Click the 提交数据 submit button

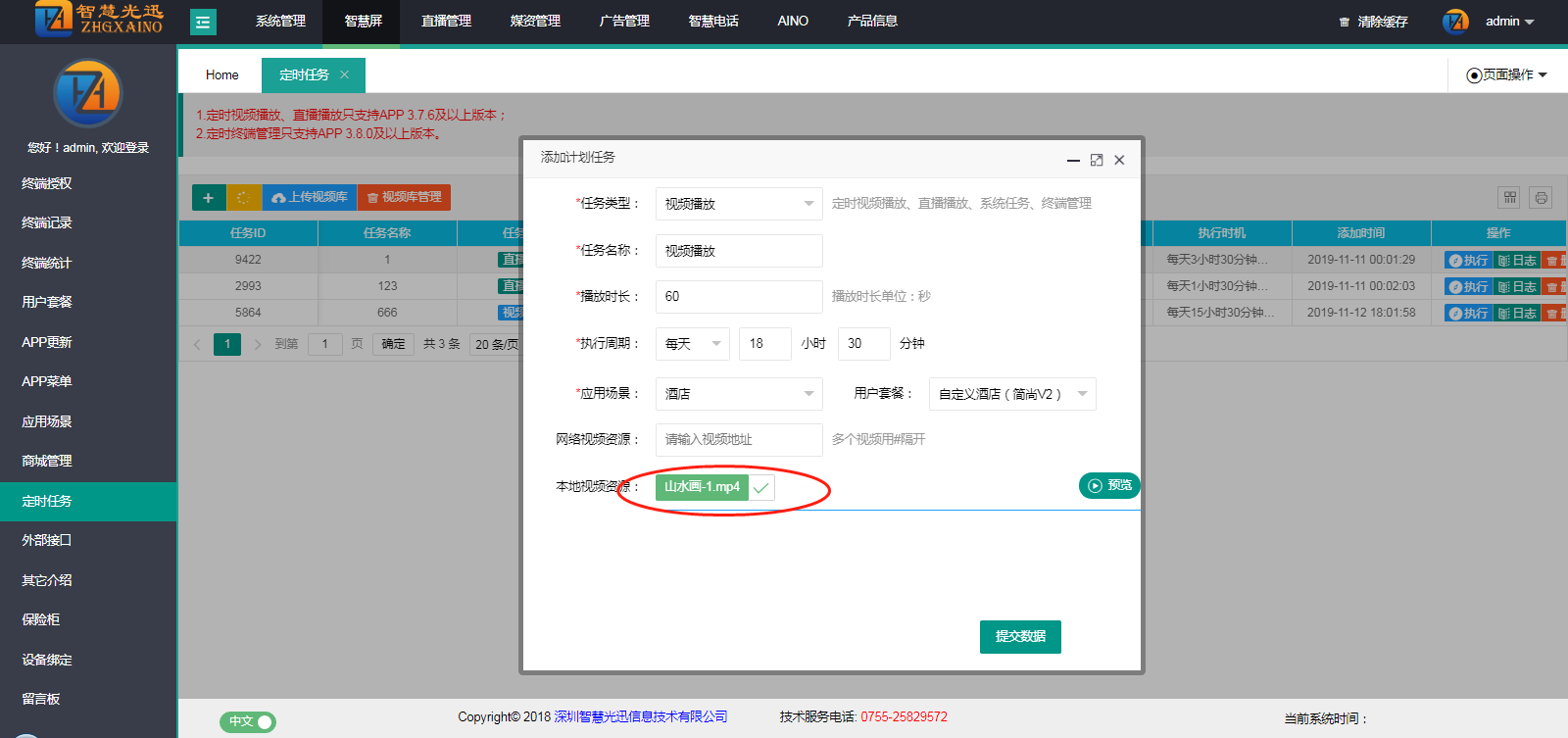pos(1020,636)
